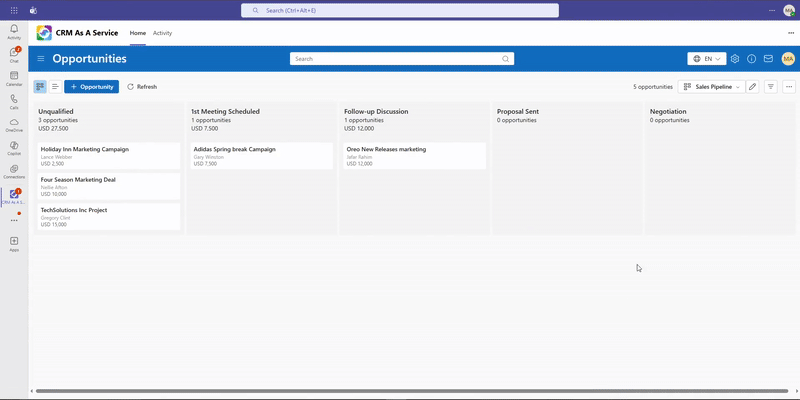Open the hamburger navigation menu
The width and height of the screenshot is (800, 400).
click(x=41, y=59)
